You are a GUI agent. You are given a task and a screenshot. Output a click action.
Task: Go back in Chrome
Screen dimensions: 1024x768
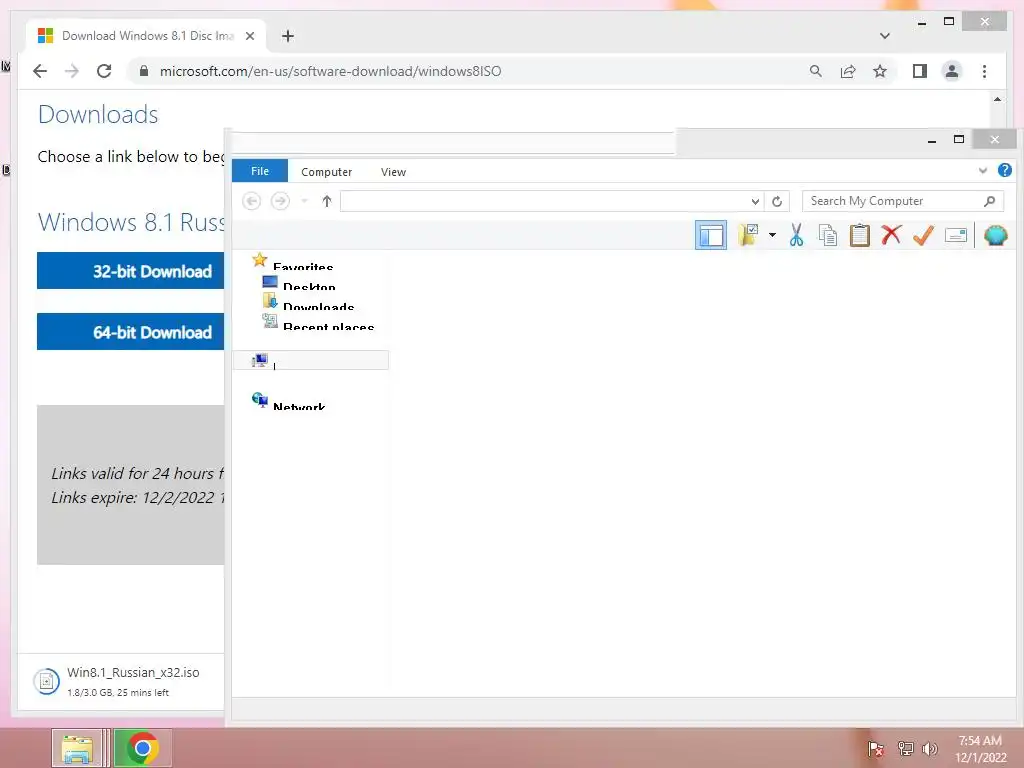tap(40, 71)
